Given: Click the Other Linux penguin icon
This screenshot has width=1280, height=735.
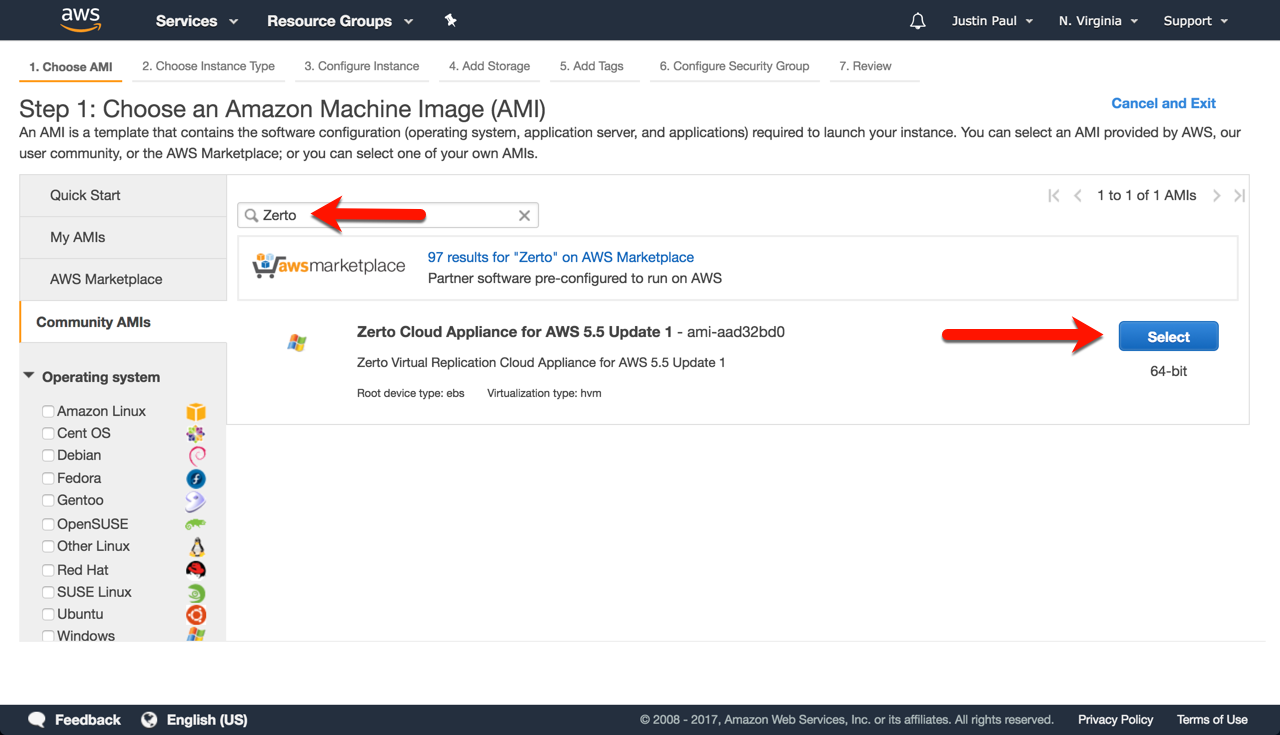Looking at the screenshot, I should click(x=196, y=546).
